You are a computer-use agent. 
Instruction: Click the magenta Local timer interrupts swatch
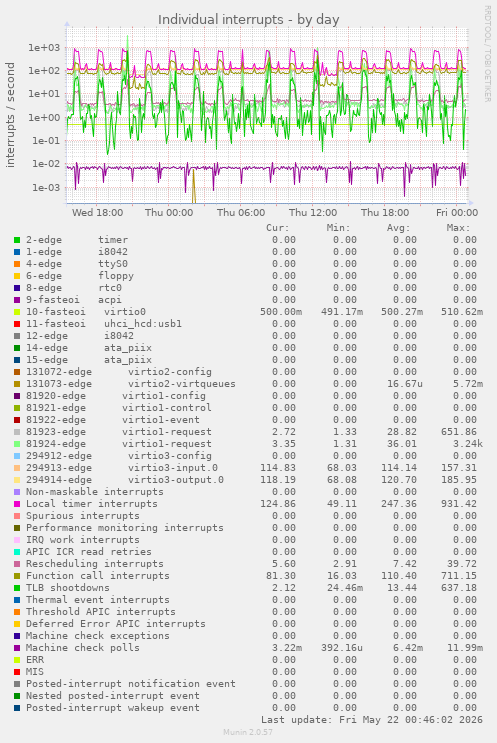(x=17, y=504)
